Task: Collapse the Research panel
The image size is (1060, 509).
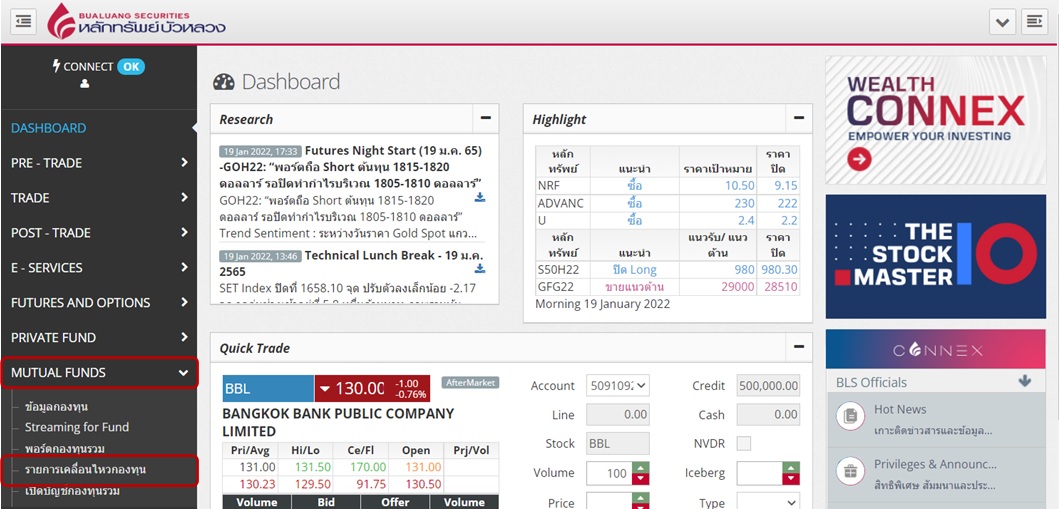Action: (x=486, y=118)
